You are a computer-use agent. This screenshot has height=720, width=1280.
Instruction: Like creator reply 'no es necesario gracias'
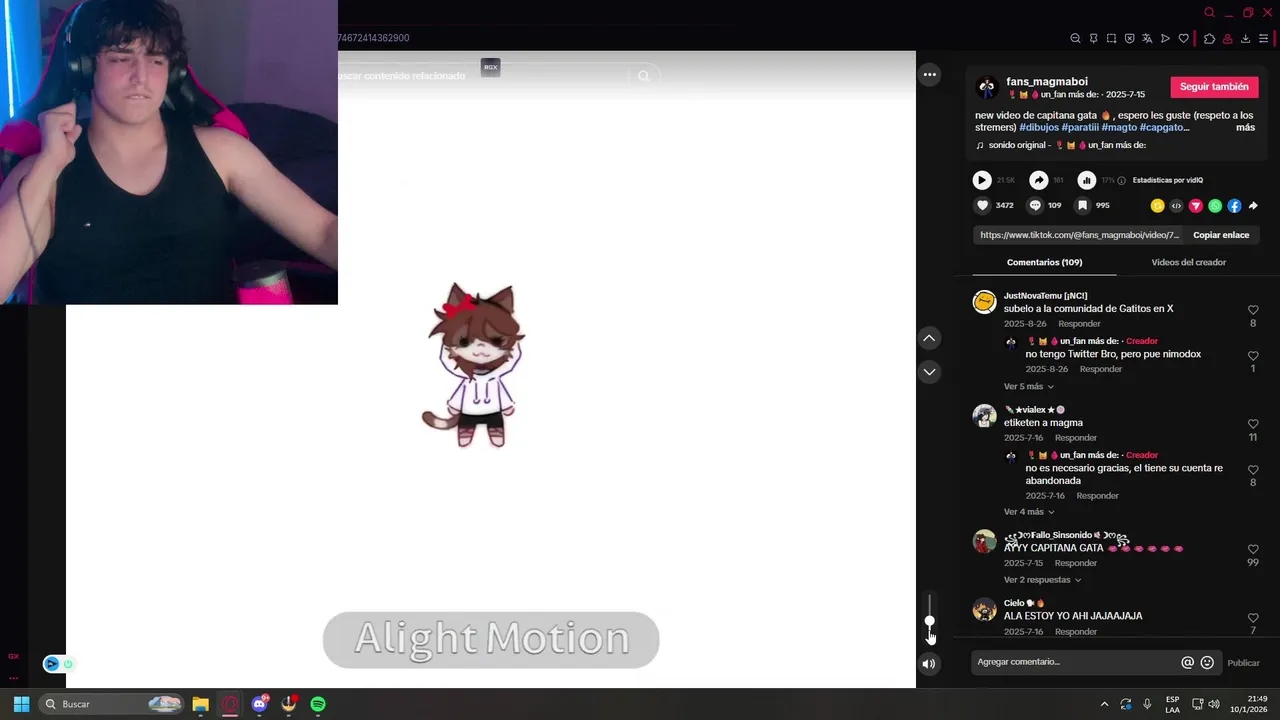coord(1253,470)
